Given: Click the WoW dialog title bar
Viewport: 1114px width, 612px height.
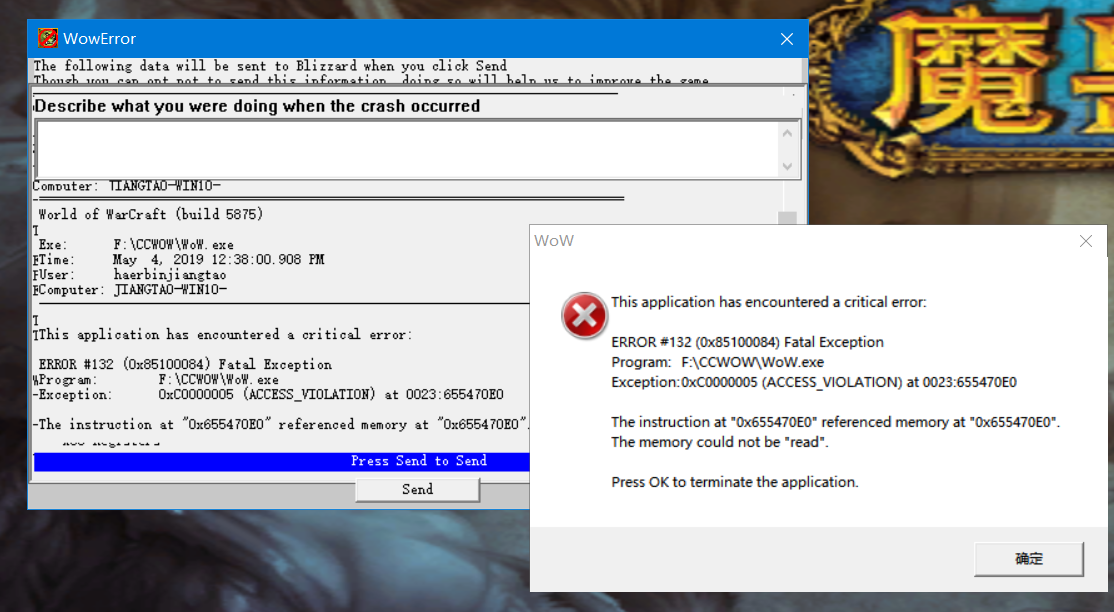Looking at the screenshot, I should (x=800, y=241).
